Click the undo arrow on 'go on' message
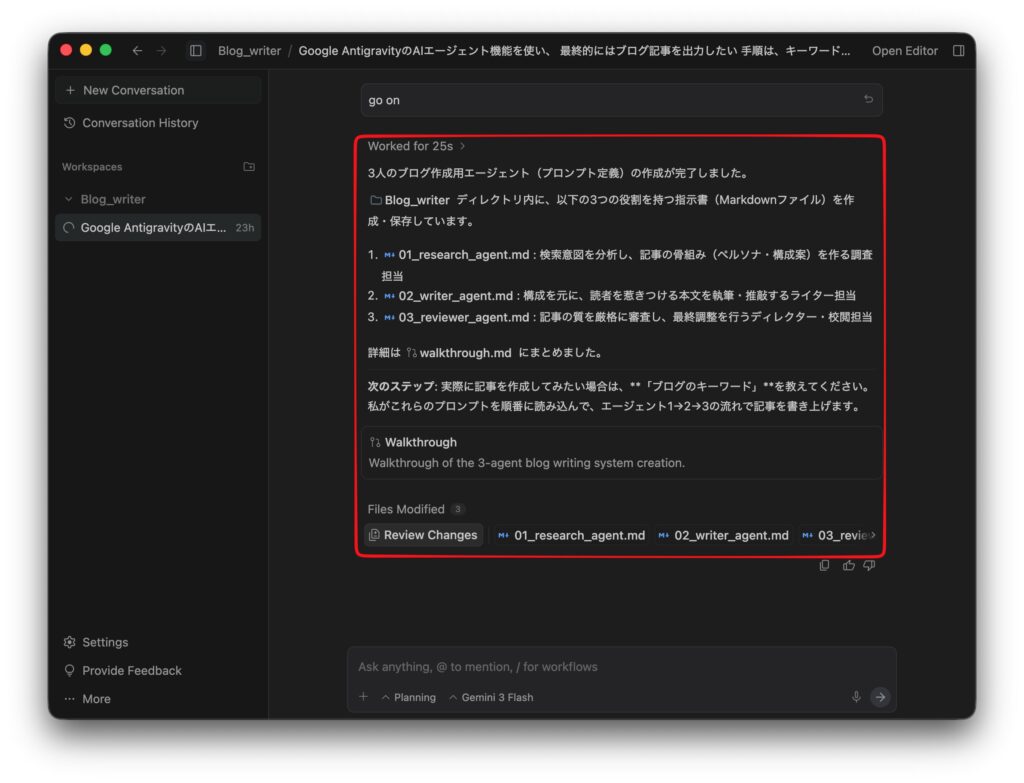The height and width of the screenshot is (783, 1024). pos(868,100)
